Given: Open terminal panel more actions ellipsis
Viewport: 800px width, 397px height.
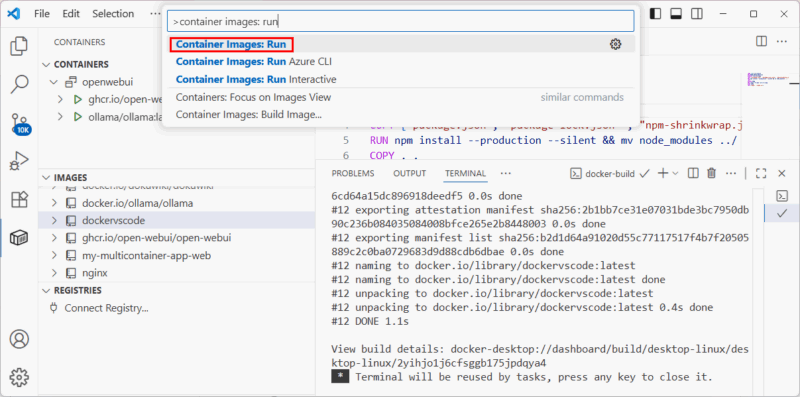Looking at the screenshot, I should pyautogui.click(x=731, y=173).
